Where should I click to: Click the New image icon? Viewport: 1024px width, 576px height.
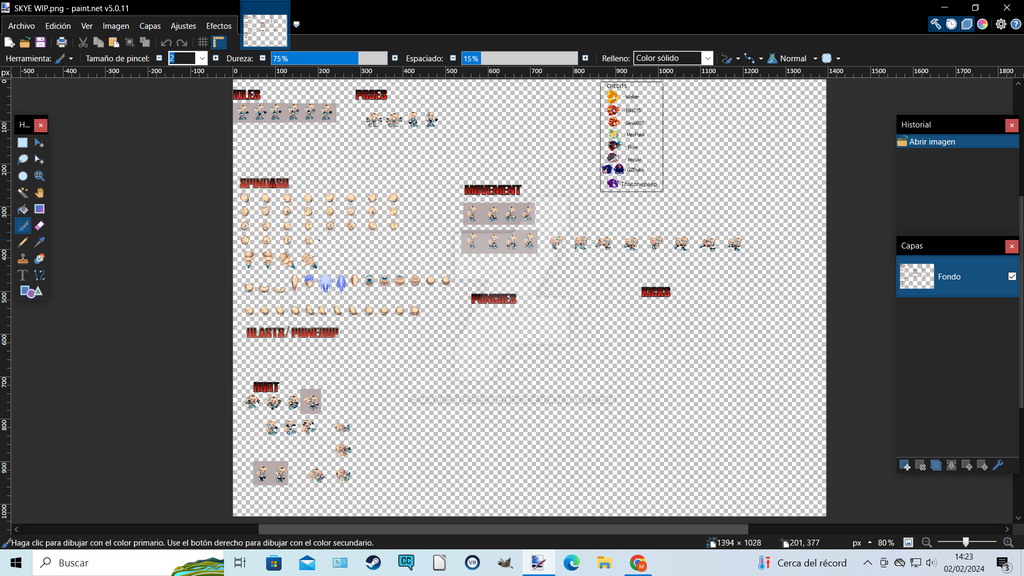(x=9, y=42)
